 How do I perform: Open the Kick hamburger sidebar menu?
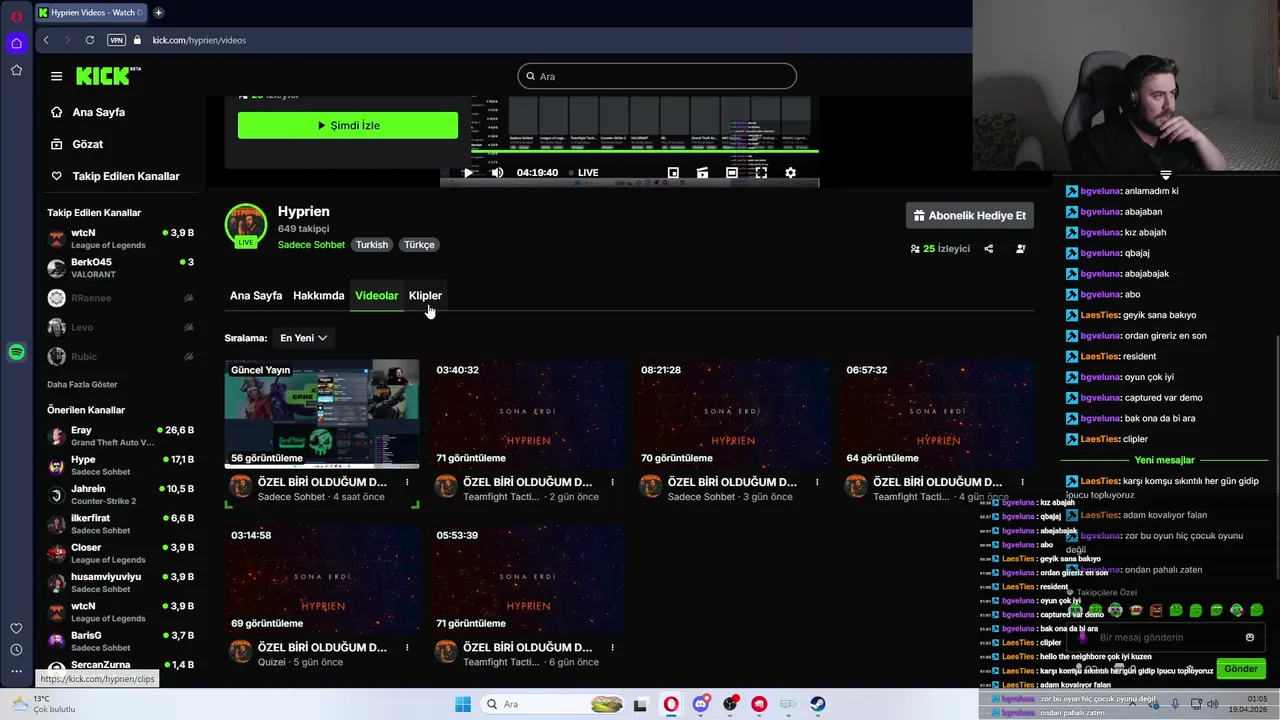pos(56,76)
